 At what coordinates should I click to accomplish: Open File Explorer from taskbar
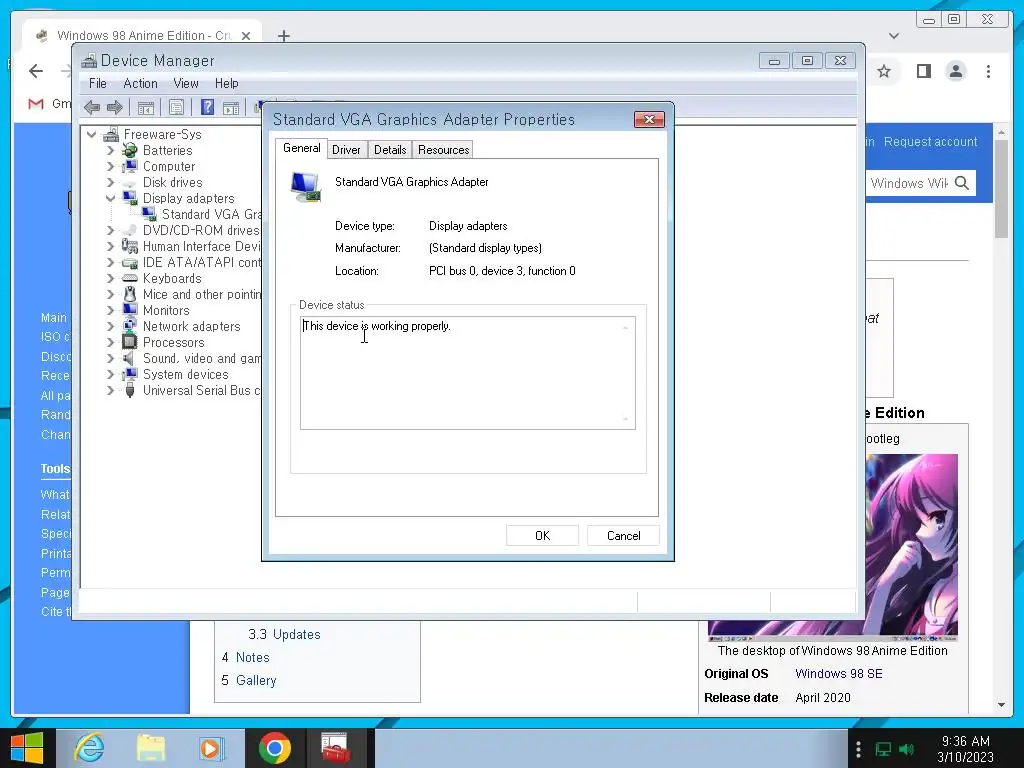[150, 748]
